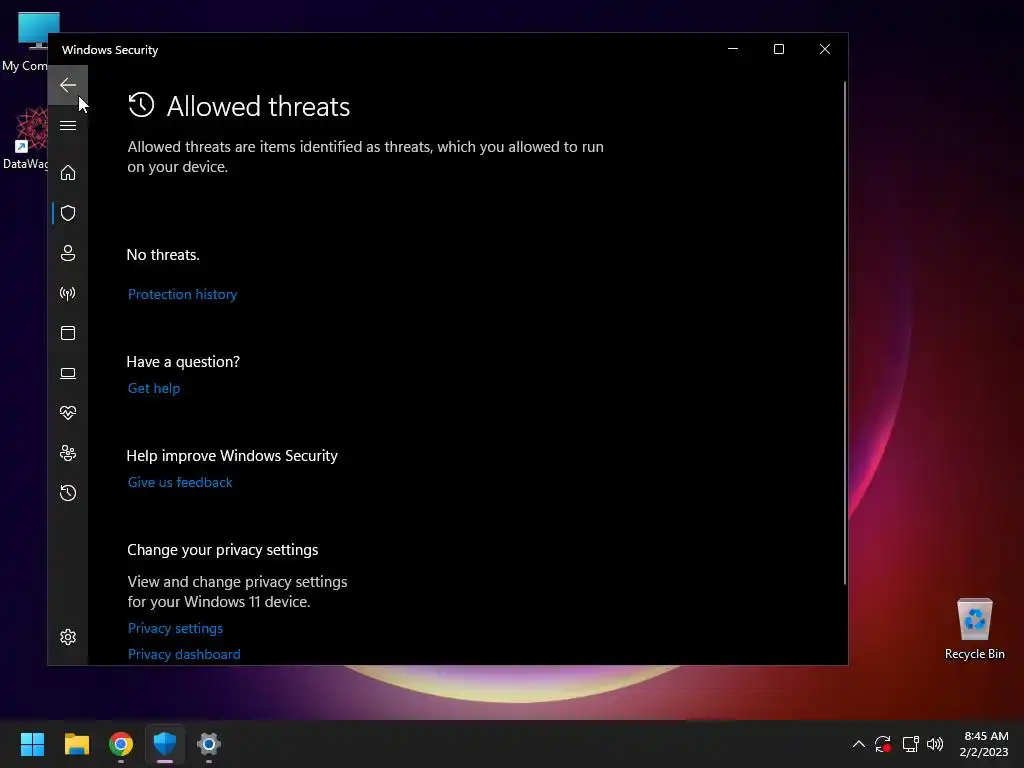Select the Recycle Bin desktop icon

974,628
